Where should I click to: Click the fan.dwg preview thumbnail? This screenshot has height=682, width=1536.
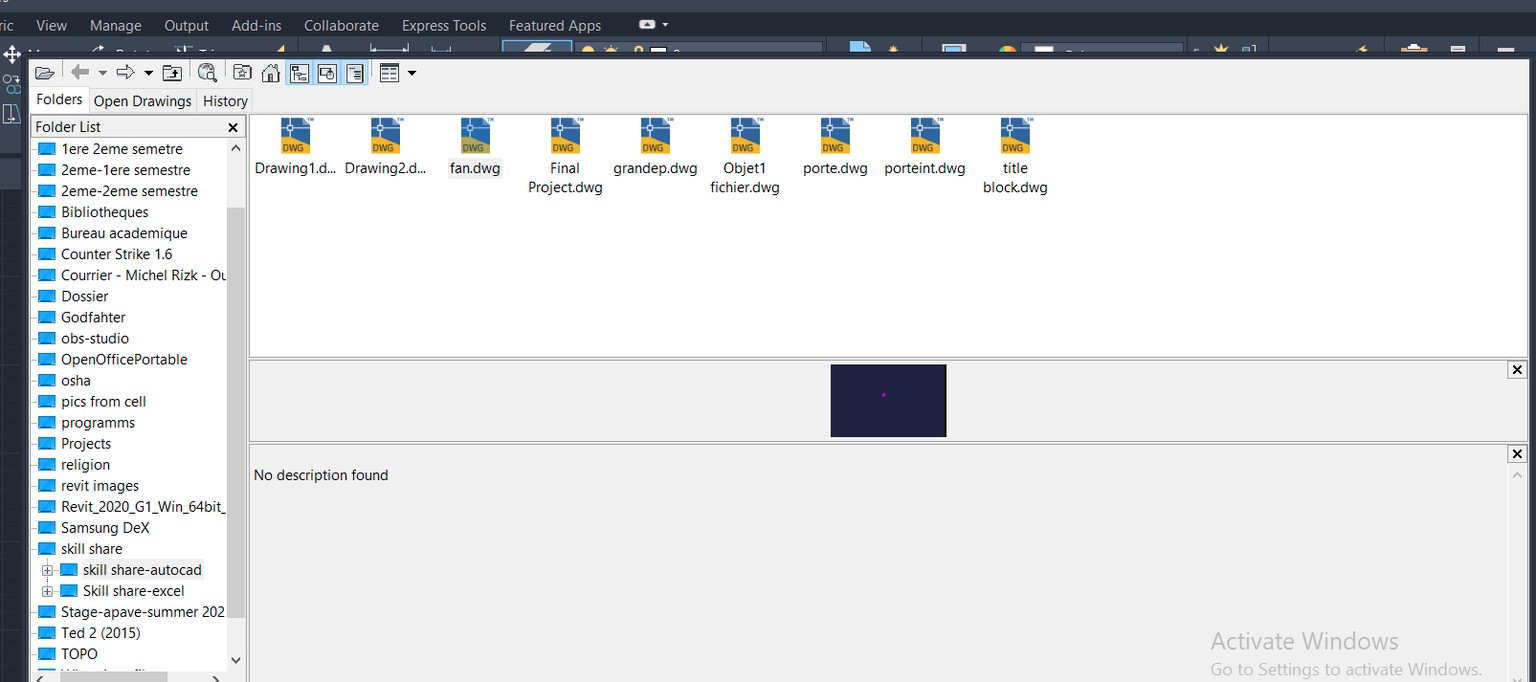pos(888,400)
